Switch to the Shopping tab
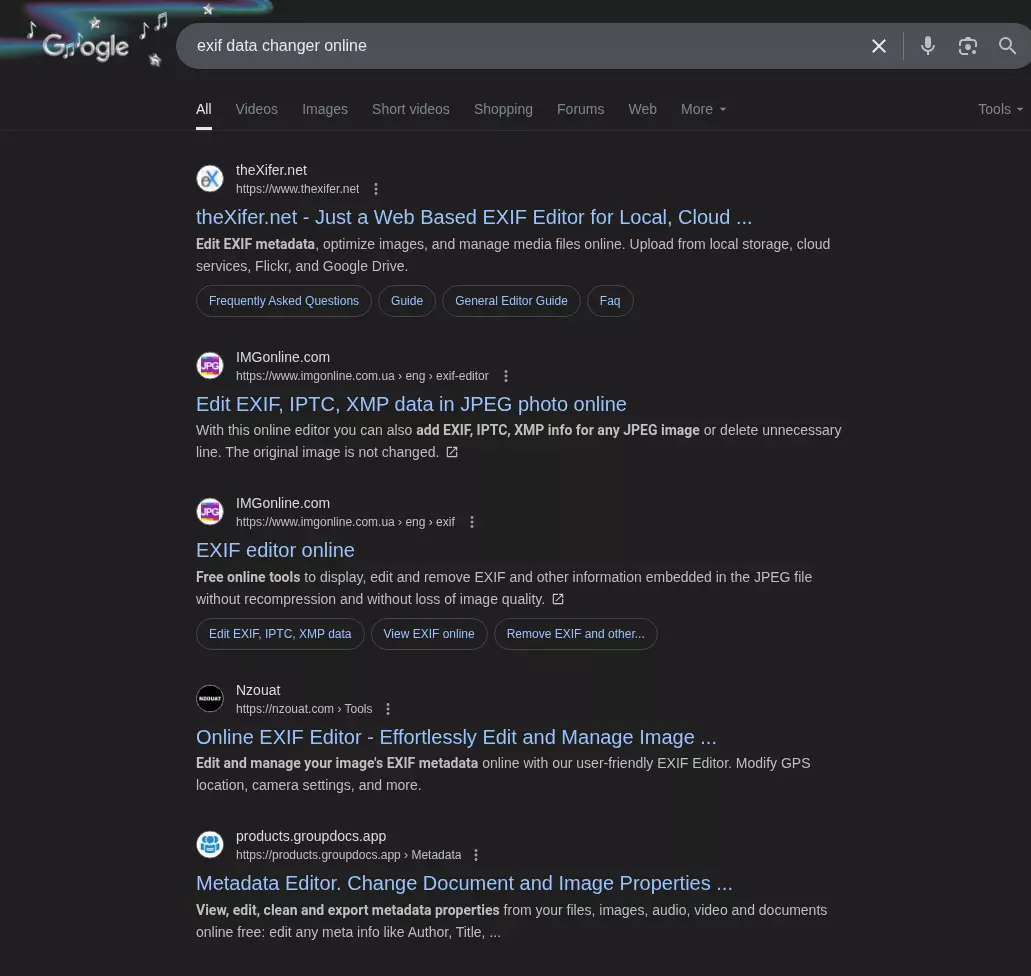 (503, 109)
